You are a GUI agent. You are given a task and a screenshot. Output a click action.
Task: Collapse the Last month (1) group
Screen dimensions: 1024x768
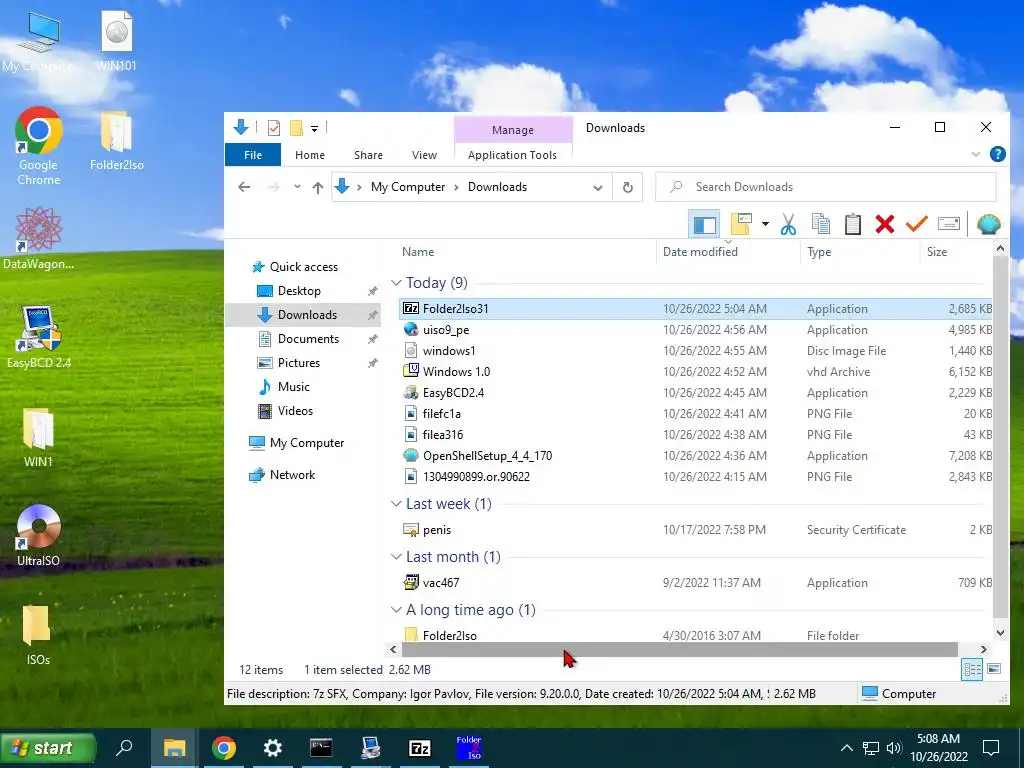tap(396, 556)
